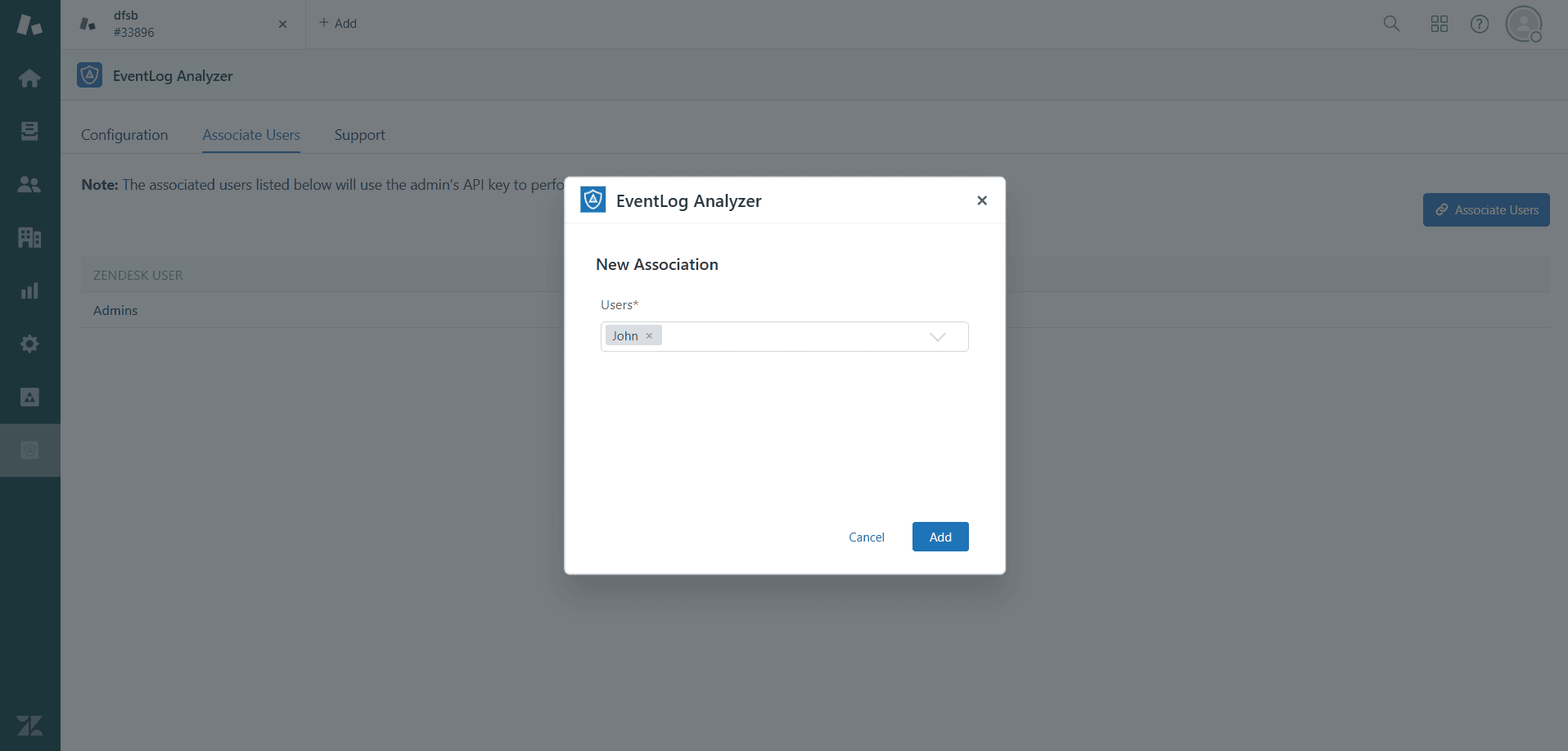The width and height of the screenshot is (1568, 751).
Task: Remove John from the Users field
Action: click(x=648, y=335)
